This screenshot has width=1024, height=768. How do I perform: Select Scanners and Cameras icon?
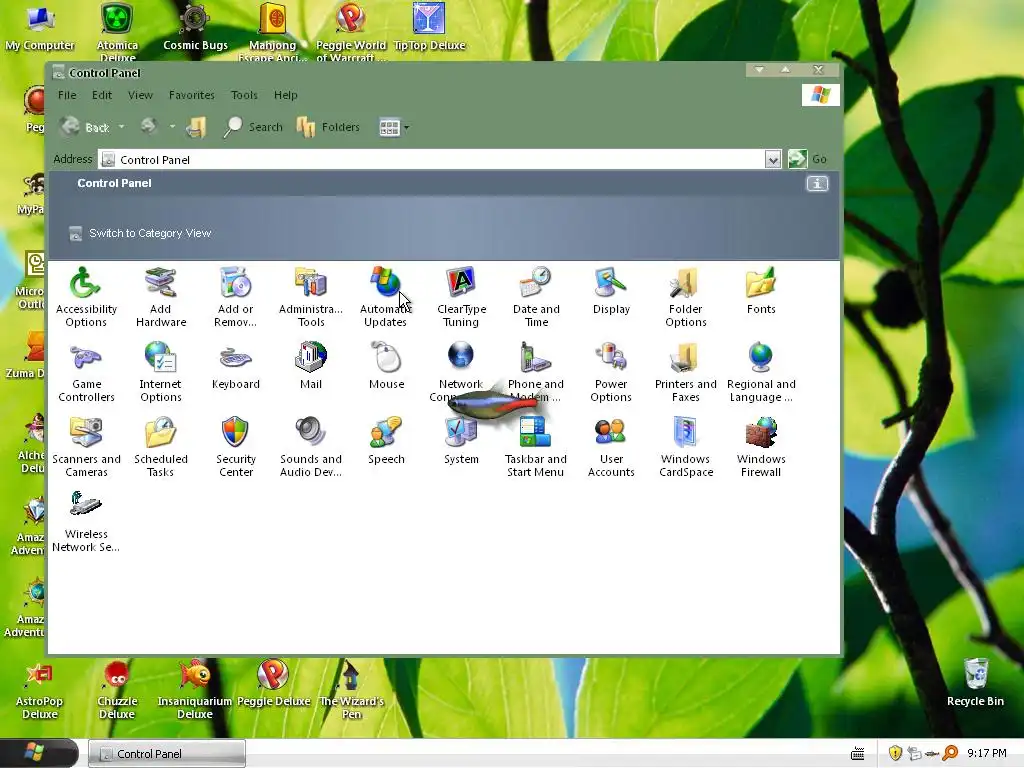click(86, 447)
